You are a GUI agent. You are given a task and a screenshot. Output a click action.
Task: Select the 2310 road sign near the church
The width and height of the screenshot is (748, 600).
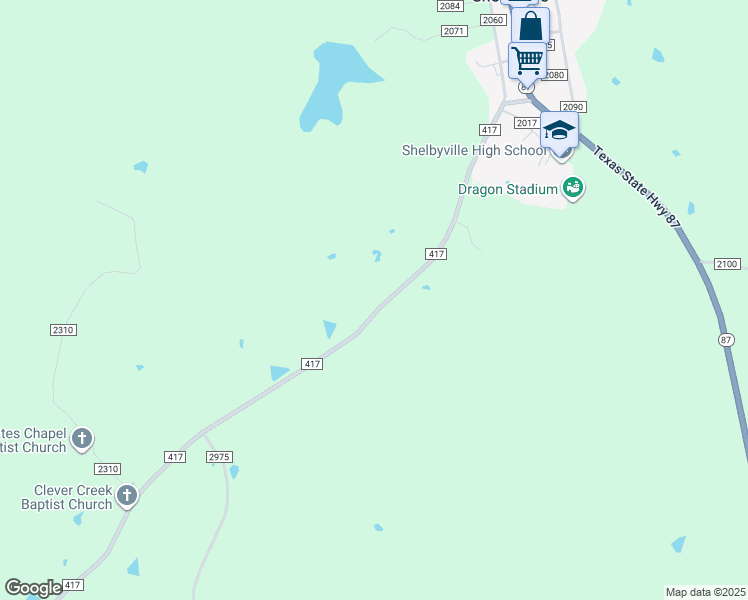[x=107, y=469]
